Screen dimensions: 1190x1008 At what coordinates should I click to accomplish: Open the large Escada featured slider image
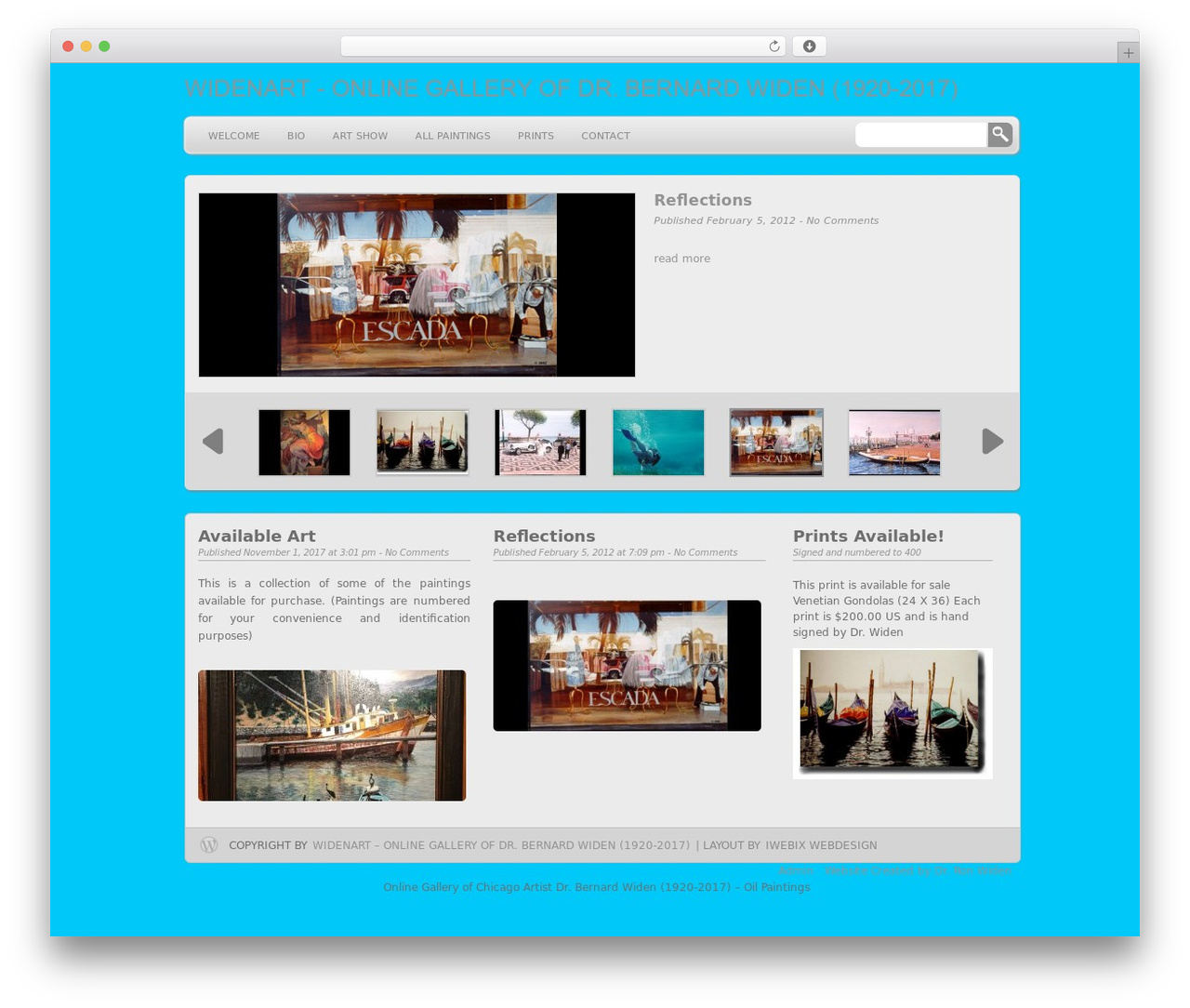pos(416,285)
